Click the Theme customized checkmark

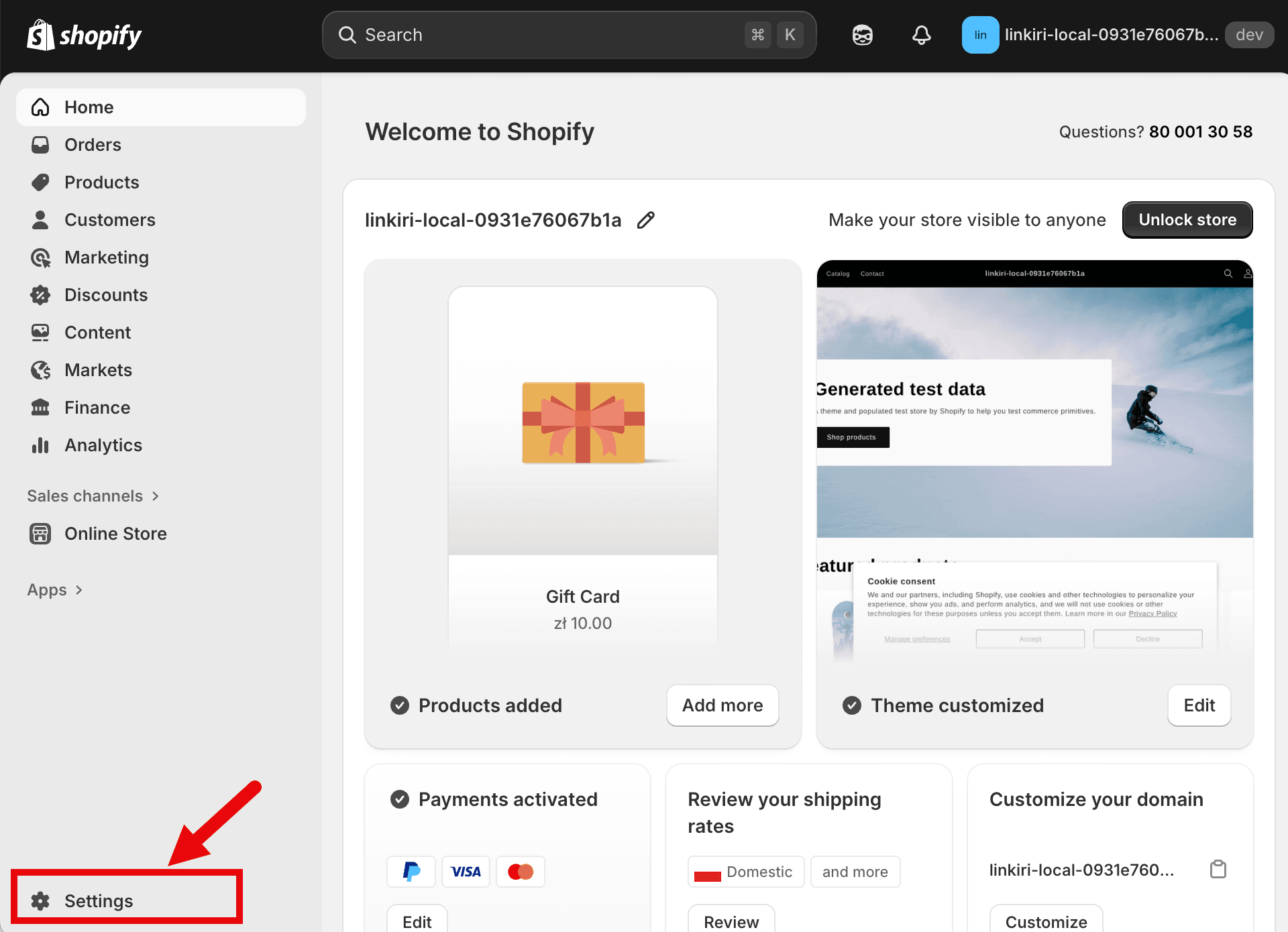tap(852, 705)
